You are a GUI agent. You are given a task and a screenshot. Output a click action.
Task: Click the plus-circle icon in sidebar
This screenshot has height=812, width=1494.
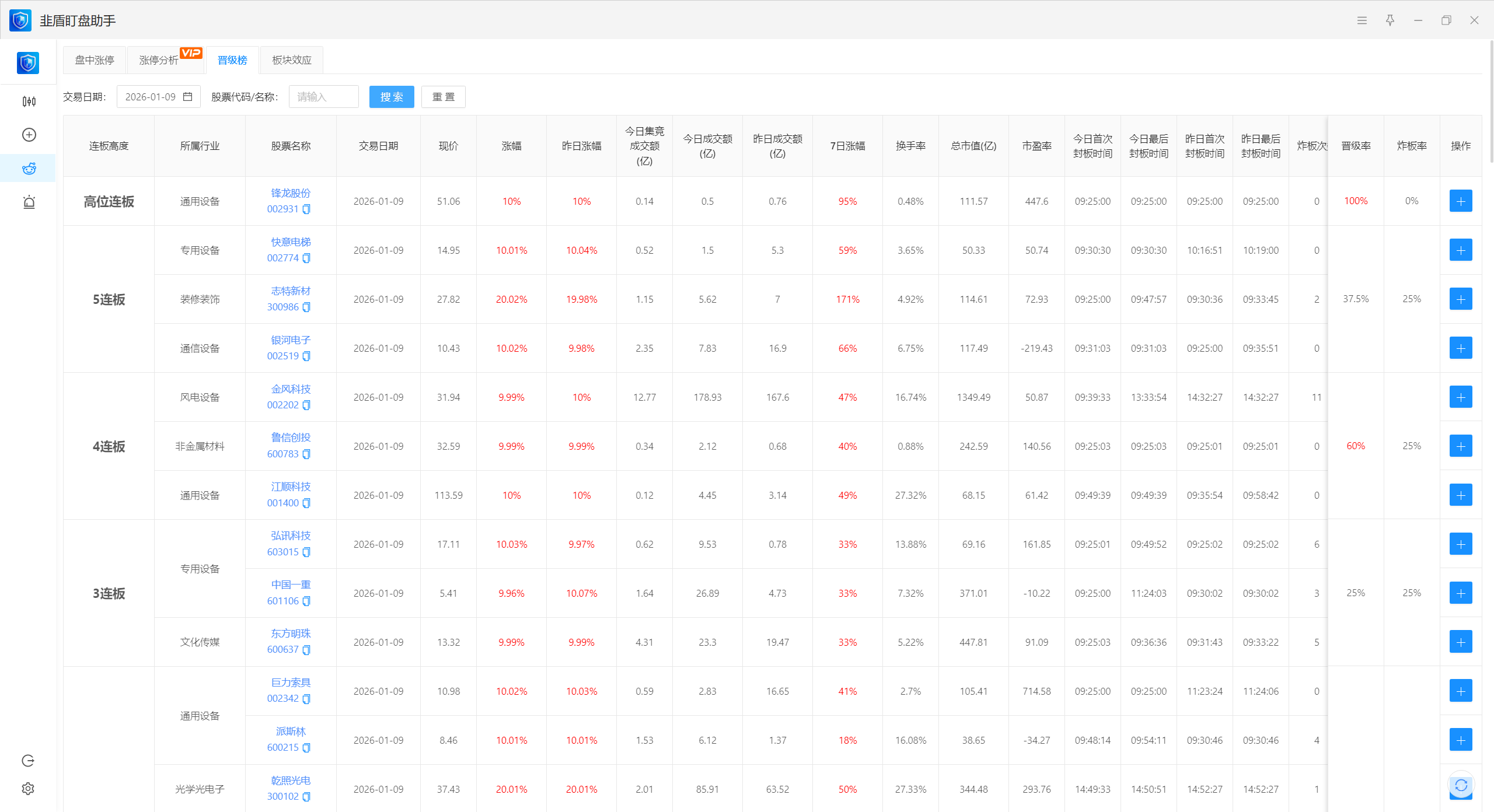29,135
